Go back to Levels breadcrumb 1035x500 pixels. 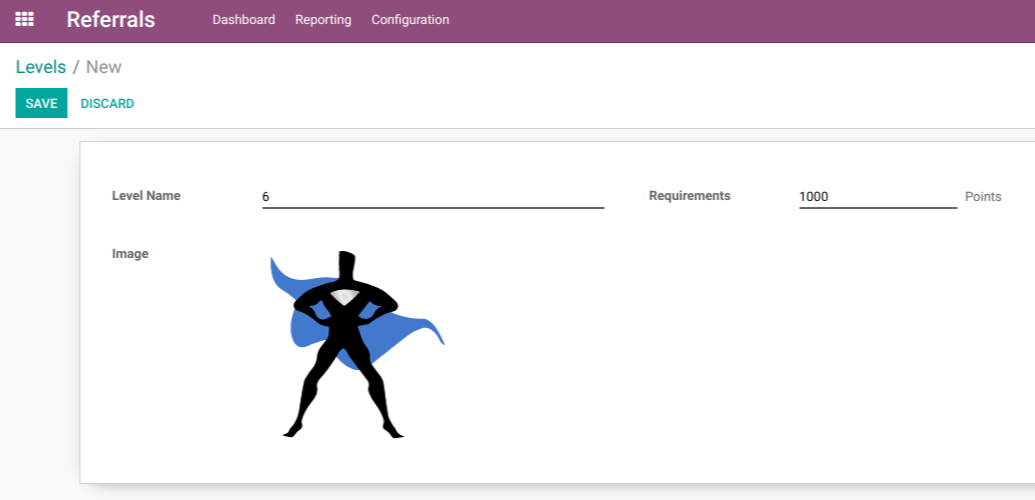(x=41, y=67)
